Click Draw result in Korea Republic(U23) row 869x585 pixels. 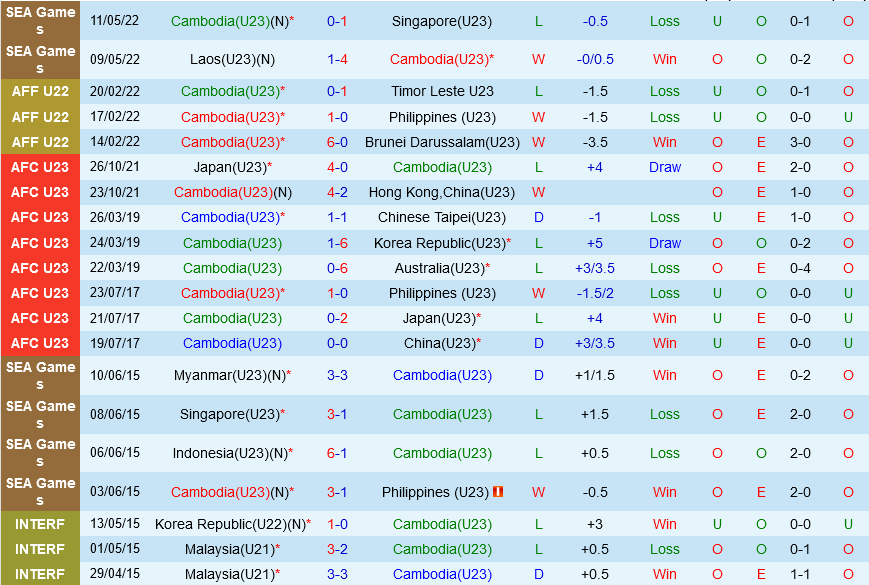[x=664, y=243]
